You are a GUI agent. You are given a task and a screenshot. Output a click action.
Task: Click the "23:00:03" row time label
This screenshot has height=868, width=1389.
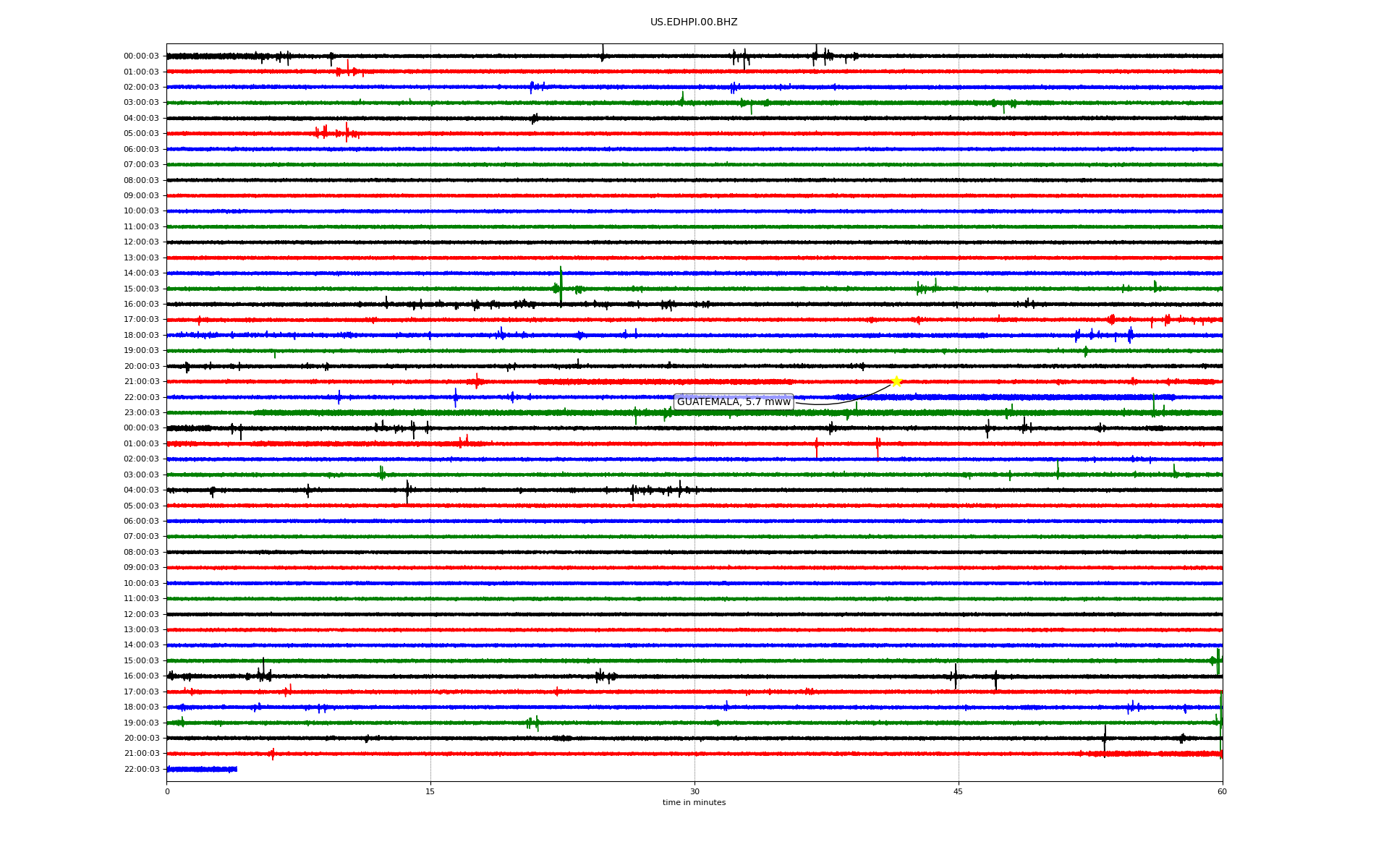141,412
